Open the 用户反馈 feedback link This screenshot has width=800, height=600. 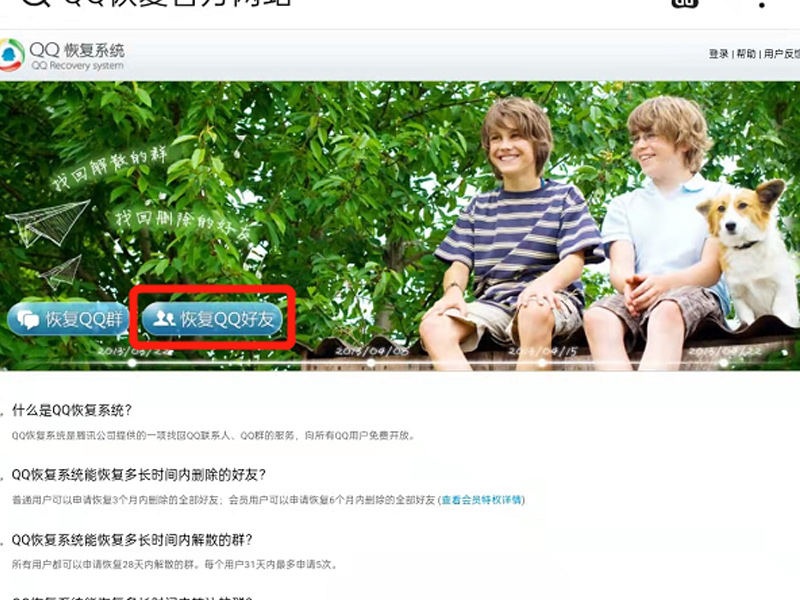(x=781, y=54)
